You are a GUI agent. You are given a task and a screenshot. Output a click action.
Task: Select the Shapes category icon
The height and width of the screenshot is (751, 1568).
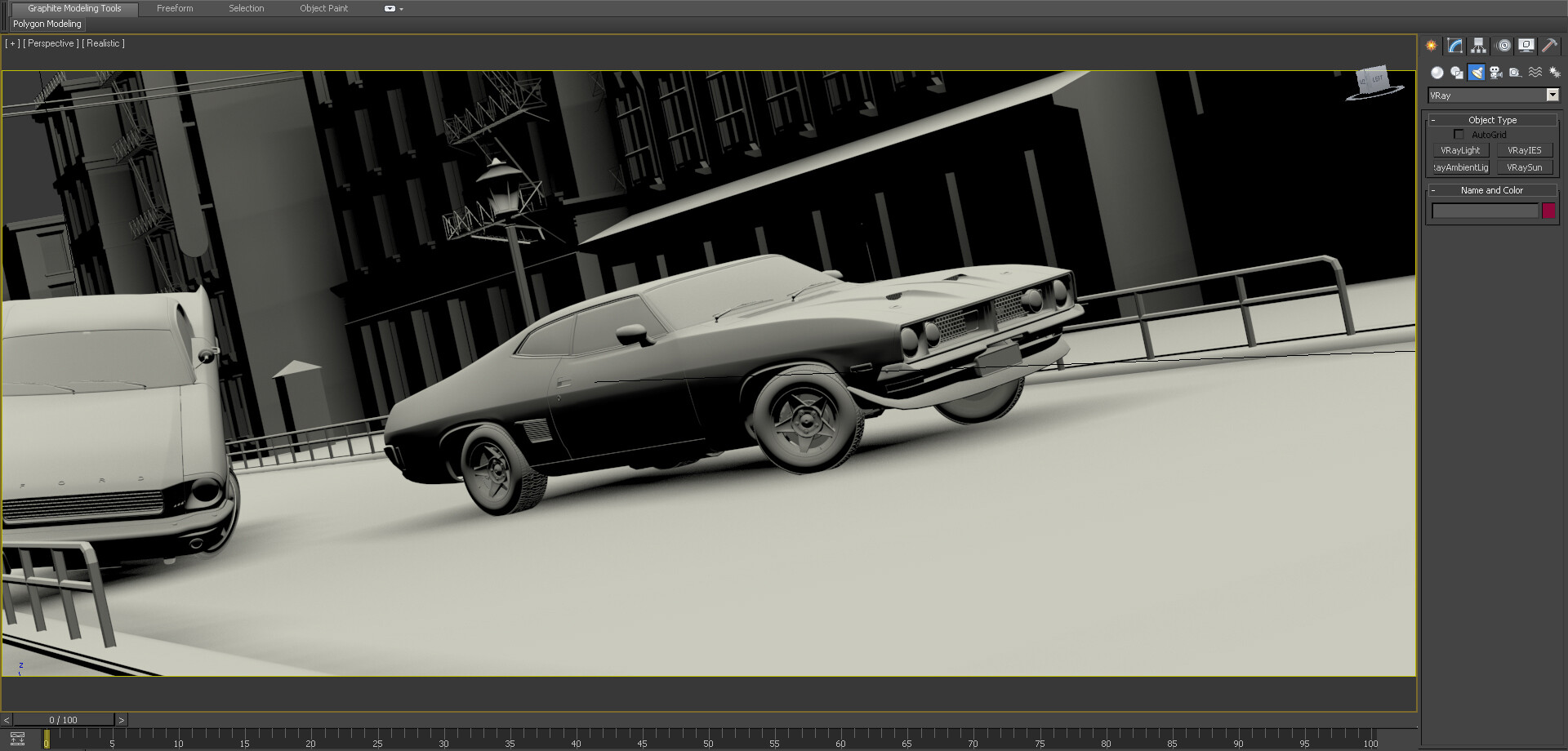(x=1457, y=73)
